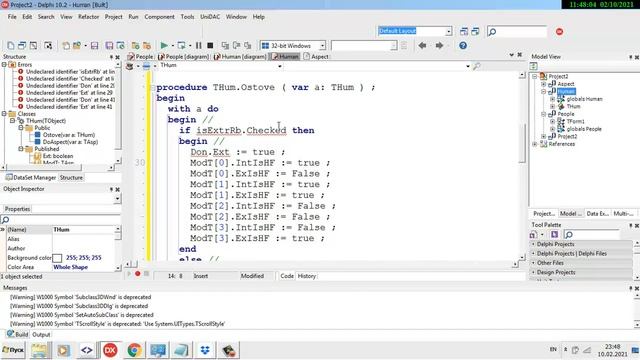
Task: Click the home icon in Tool Palette
Action: [x=533, y=234]
